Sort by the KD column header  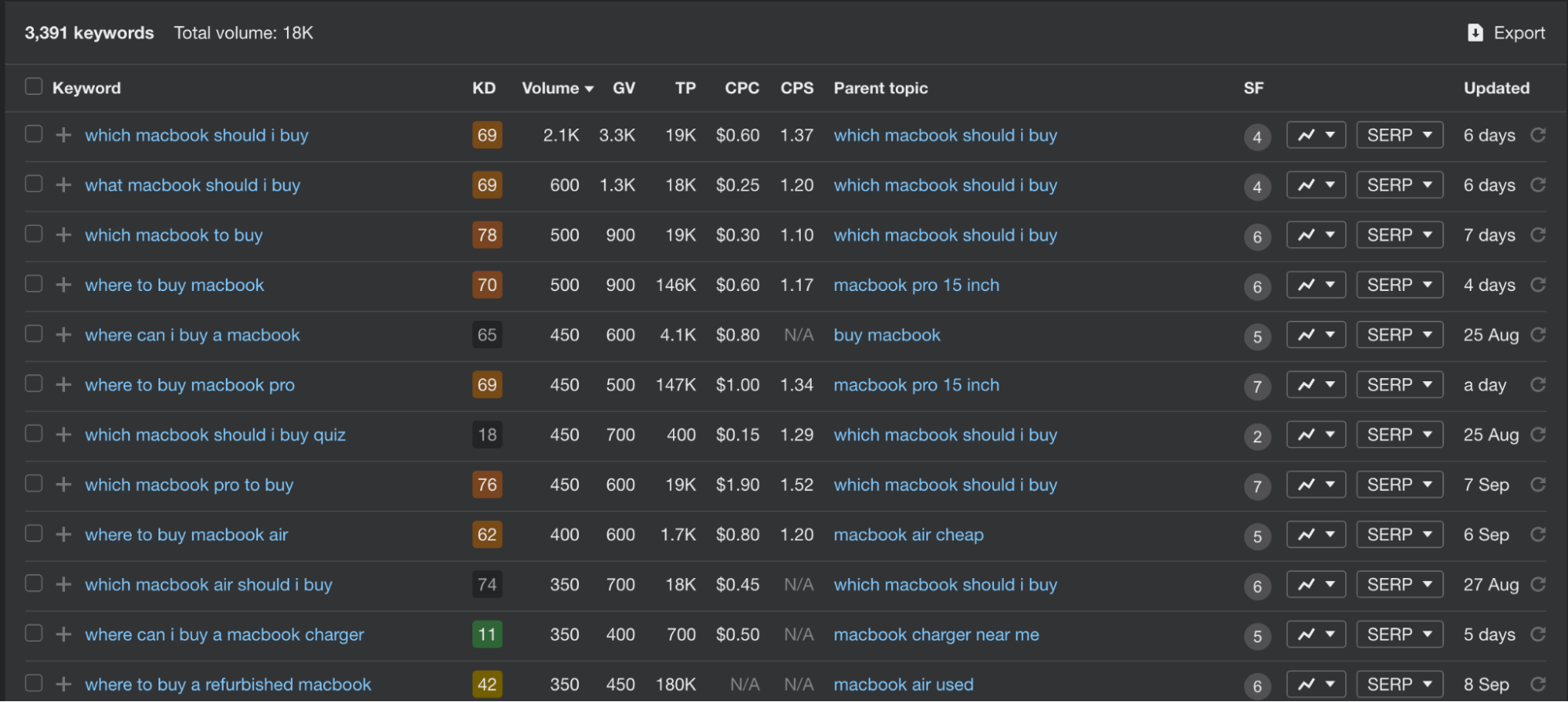[x=484, y=89]
